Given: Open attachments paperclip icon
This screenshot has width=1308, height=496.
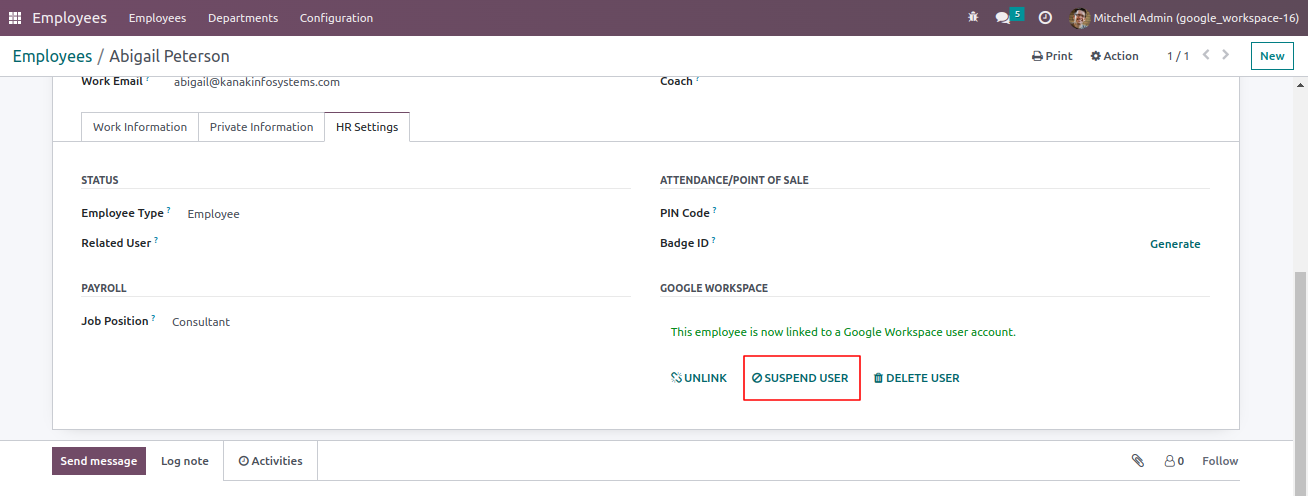Looking at the screenshot, I should coord(1137,461).
